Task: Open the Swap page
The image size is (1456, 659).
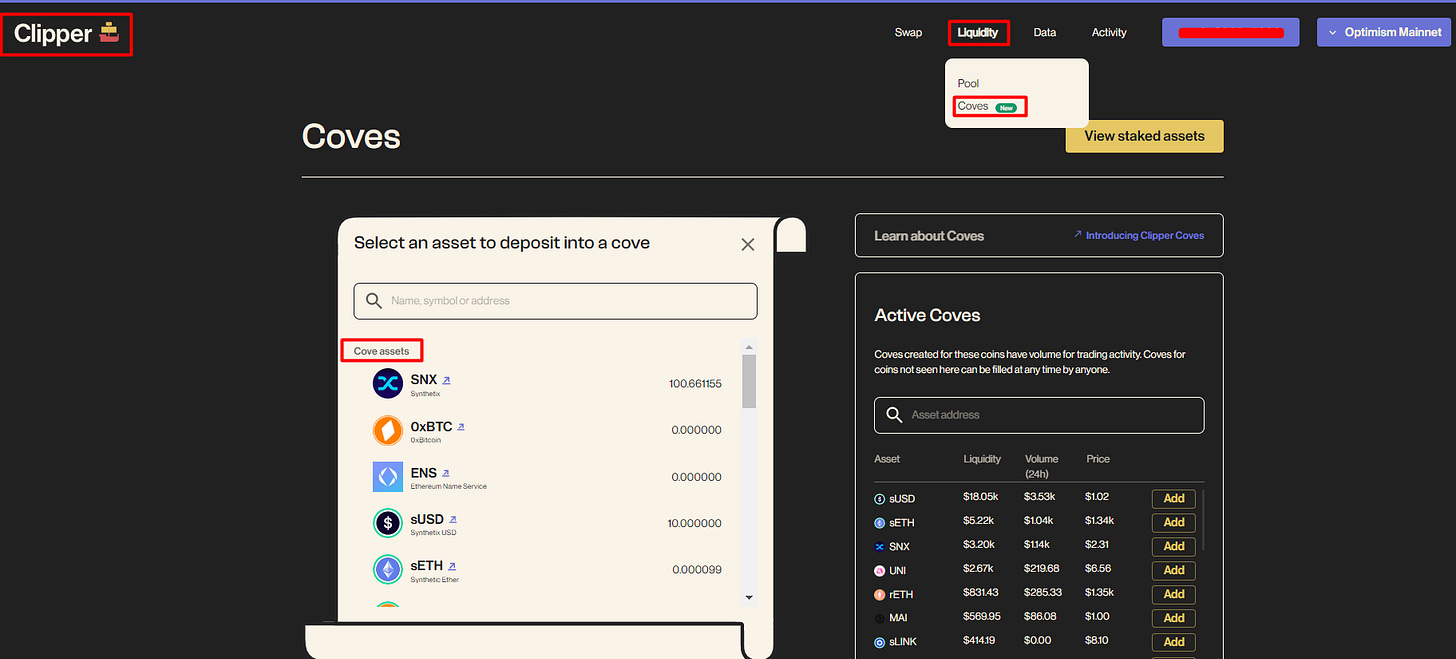Action: click(908, 33)
